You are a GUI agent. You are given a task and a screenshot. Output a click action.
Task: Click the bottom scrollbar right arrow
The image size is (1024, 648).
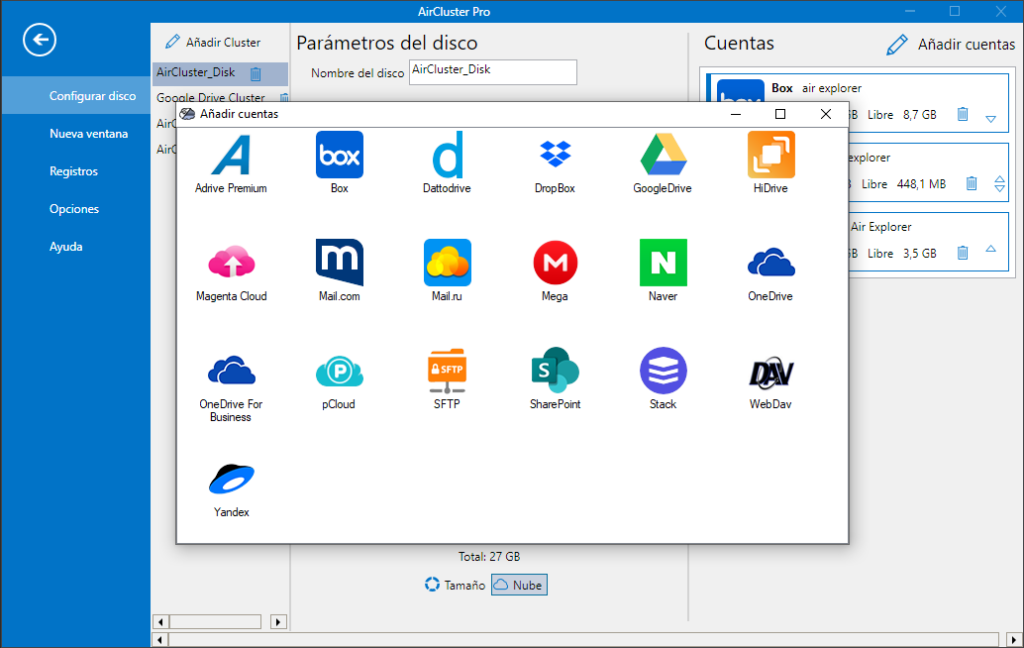(x=1013, y=640)
